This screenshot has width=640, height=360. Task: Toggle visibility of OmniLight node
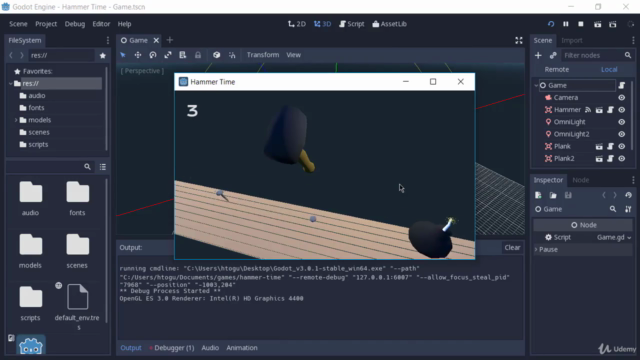click(622, 122)
